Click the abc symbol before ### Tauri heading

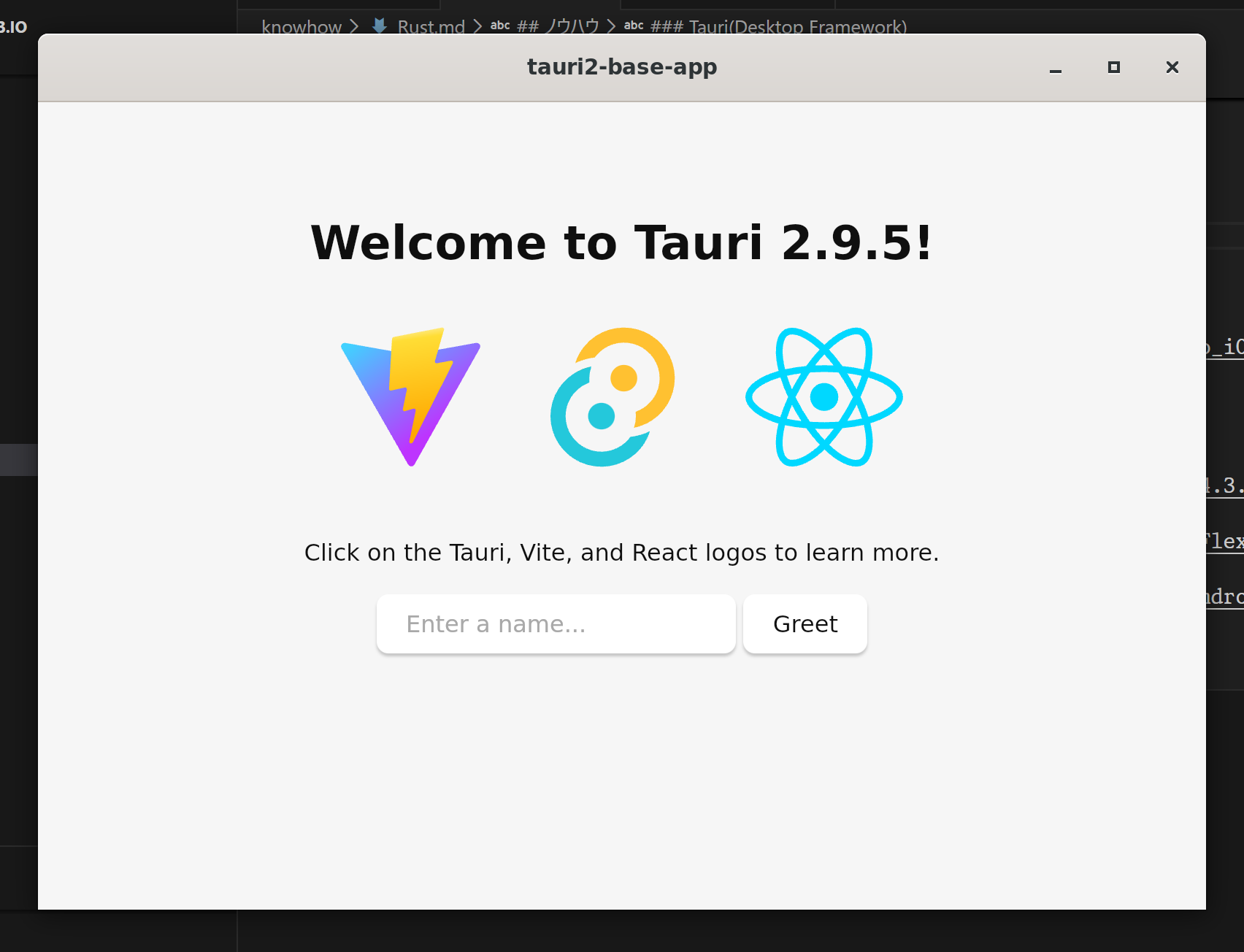[634, 25]
